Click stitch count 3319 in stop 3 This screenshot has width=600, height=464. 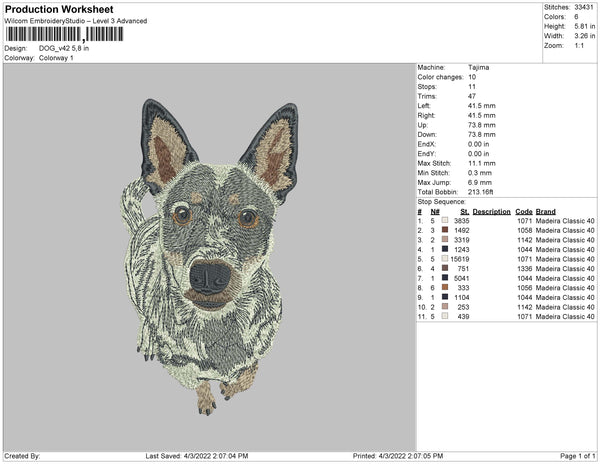461,240
